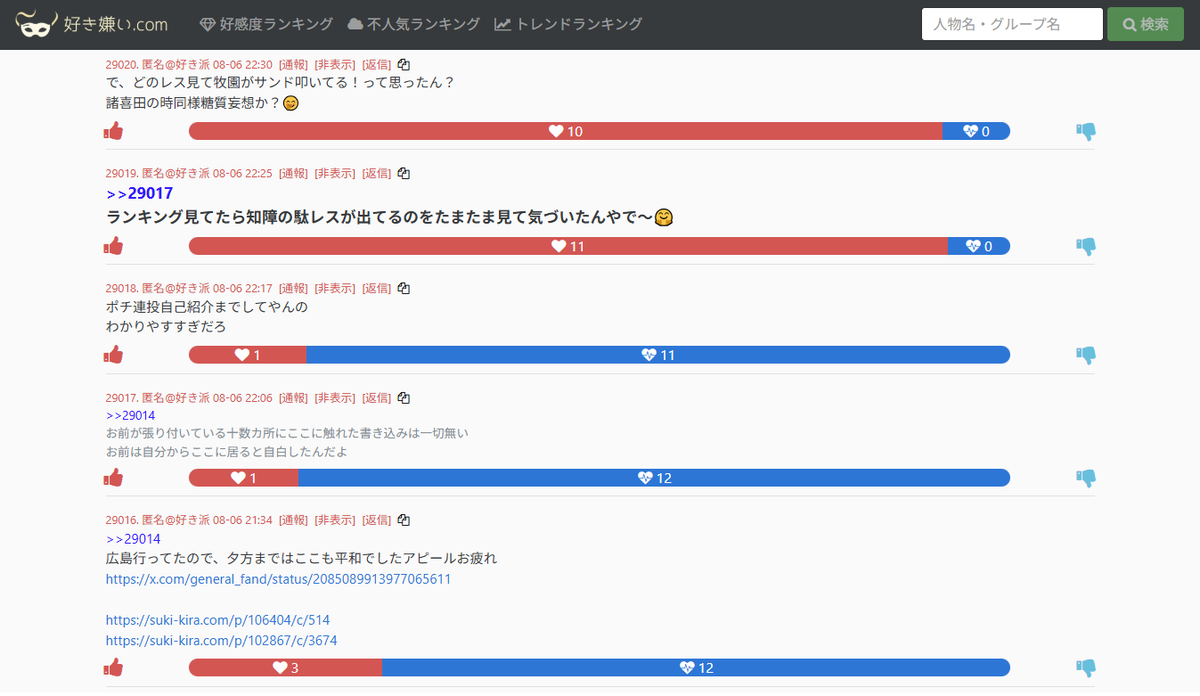Image resolution: width=1200 pixels, height=696 pixels.
Task: Open suki-kira.com/p/102867/c/3674 link
Action: (221, 640)
